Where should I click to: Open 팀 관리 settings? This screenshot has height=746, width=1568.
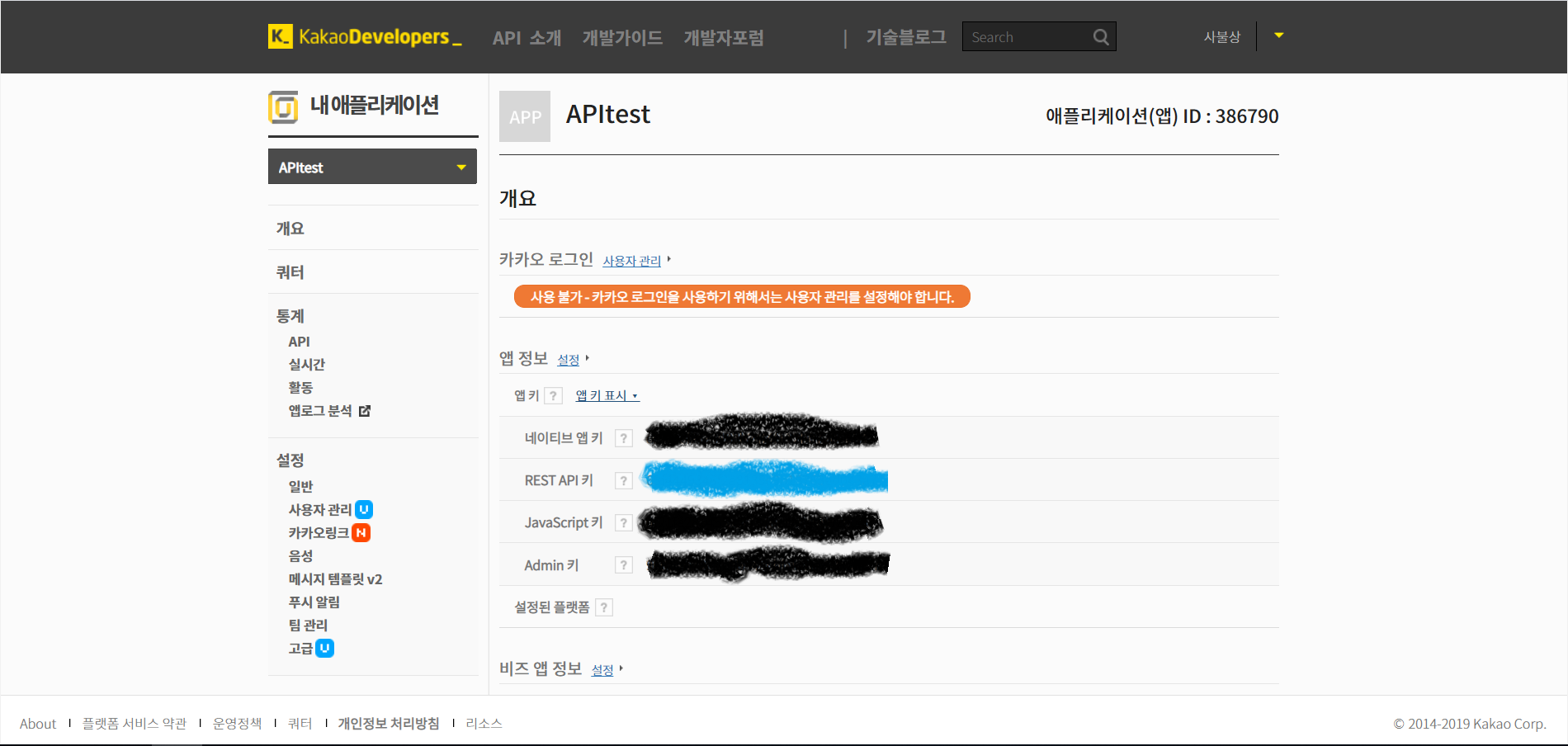(308, 626)
